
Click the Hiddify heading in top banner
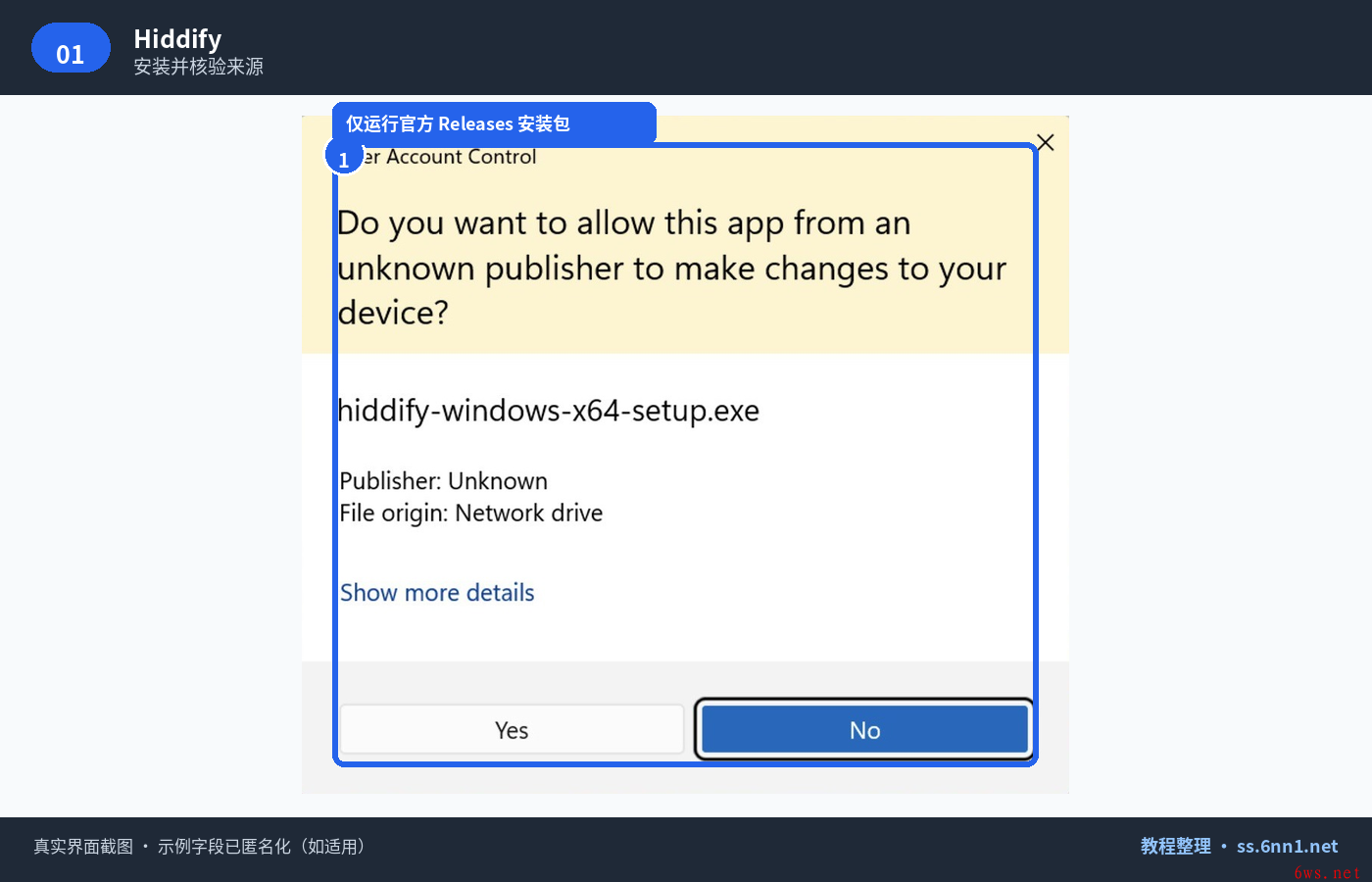pos(177,39)
